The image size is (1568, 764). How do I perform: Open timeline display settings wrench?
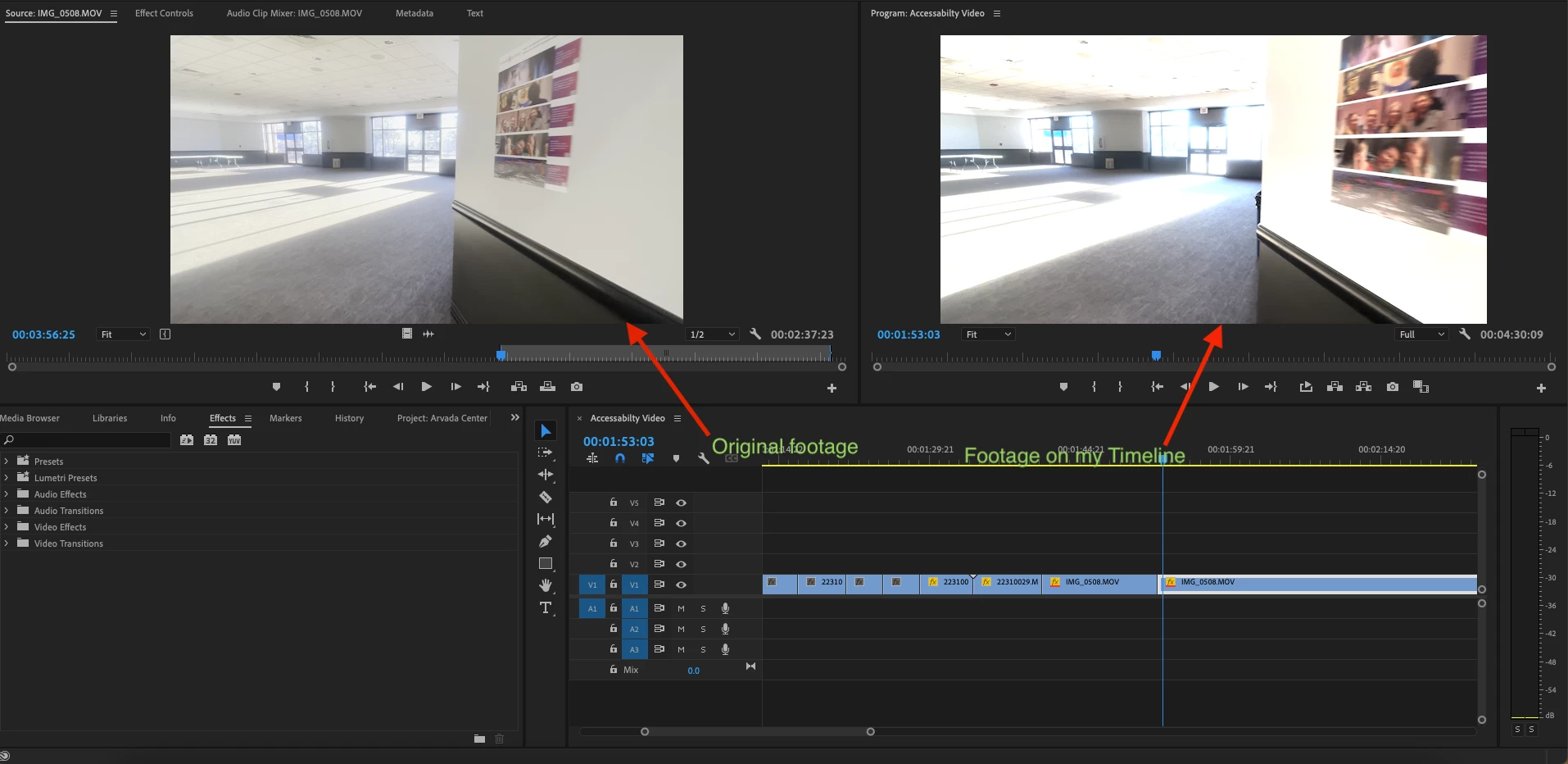pyautogui.click(x=704, y=459)
